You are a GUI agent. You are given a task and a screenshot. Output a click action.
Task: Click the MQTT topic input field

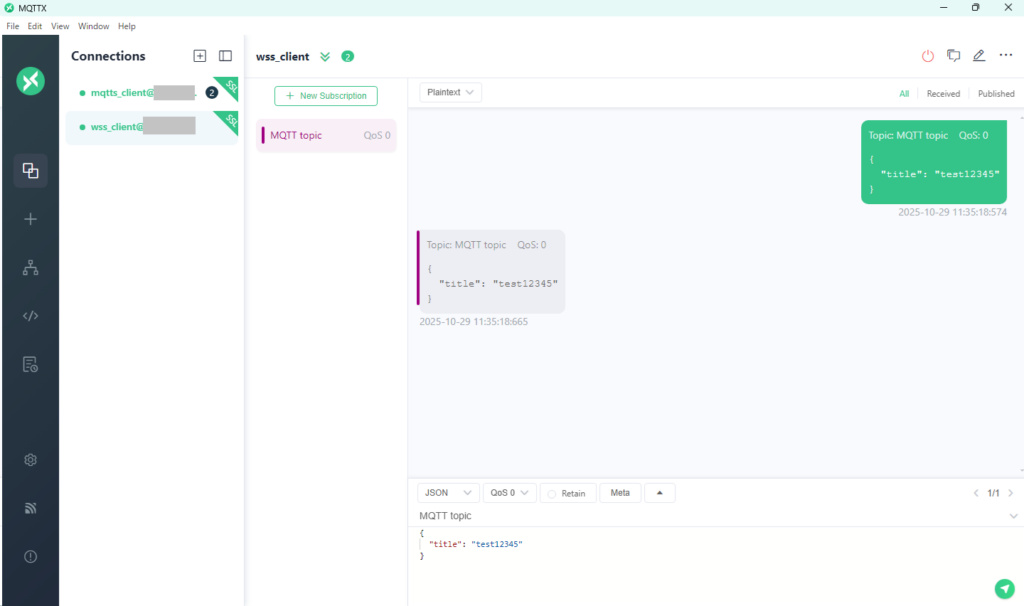coord(700,516)
